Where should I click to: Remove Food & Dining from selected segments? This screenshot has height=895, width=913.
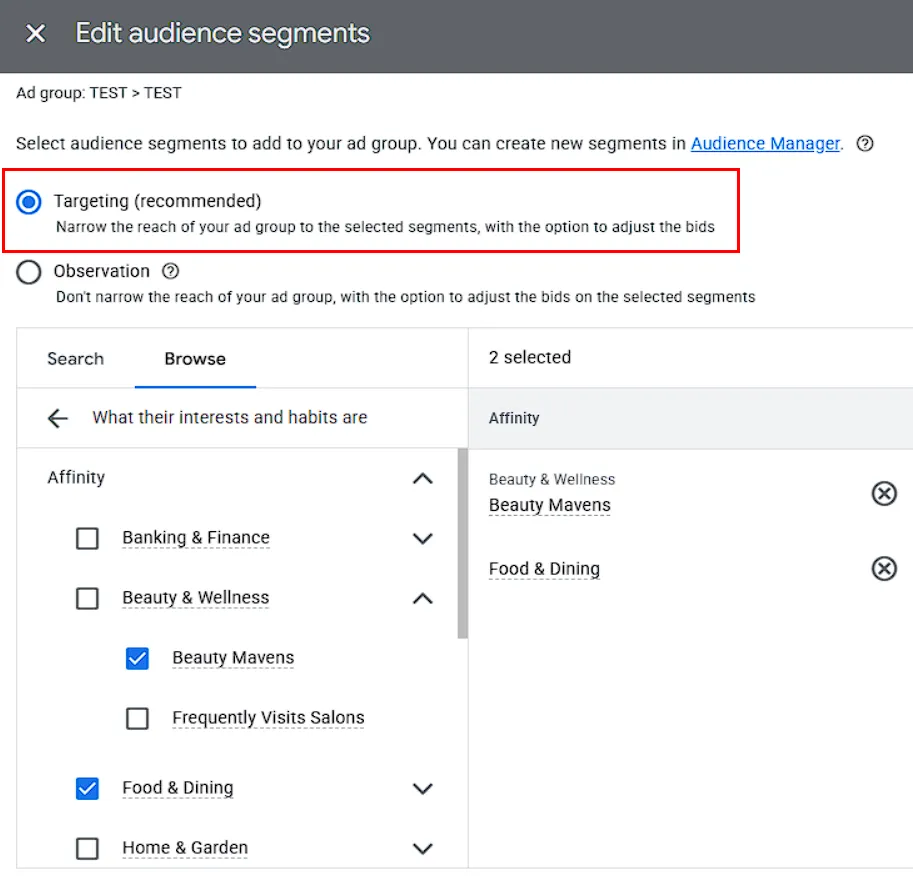click(x=883, y=568)
